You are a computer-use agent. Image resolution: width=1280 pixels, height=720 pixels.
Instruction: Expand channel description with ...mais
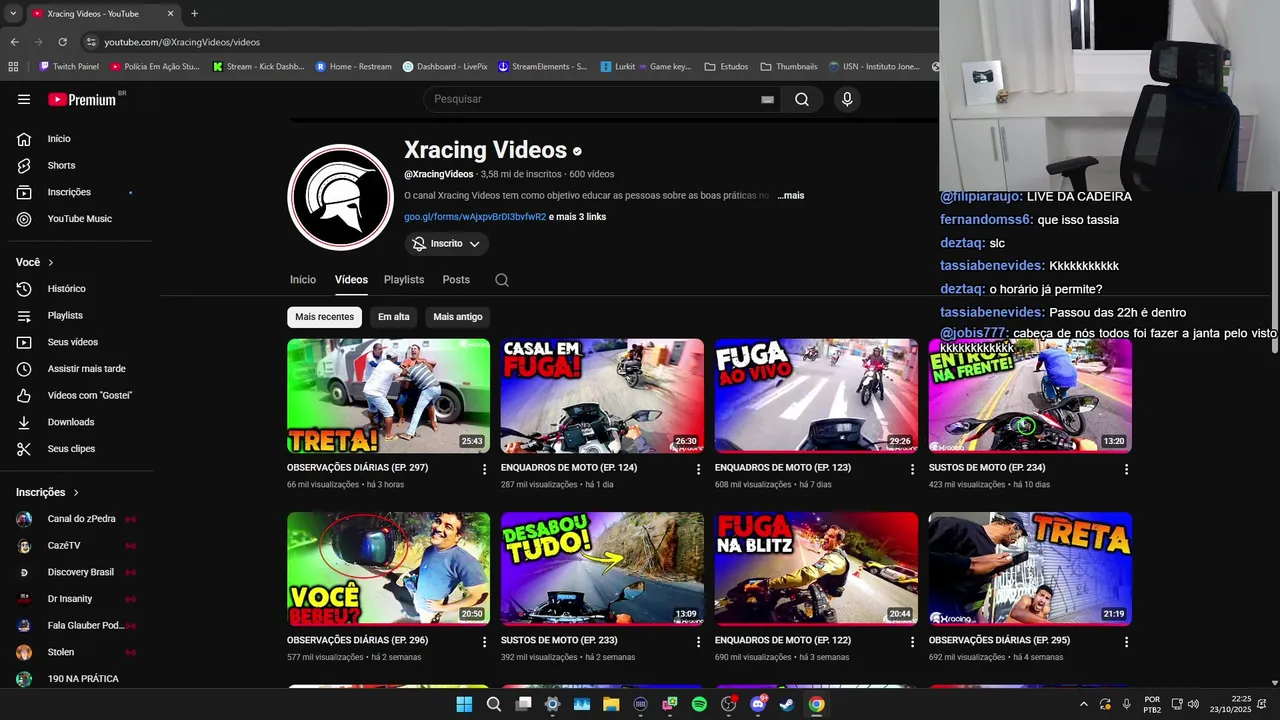coord(790,196)
